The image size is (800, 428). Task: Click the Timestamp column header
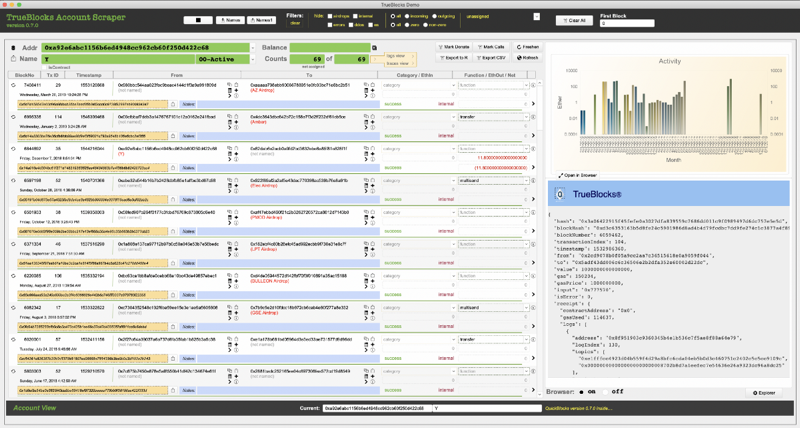[x=89, y=75]
